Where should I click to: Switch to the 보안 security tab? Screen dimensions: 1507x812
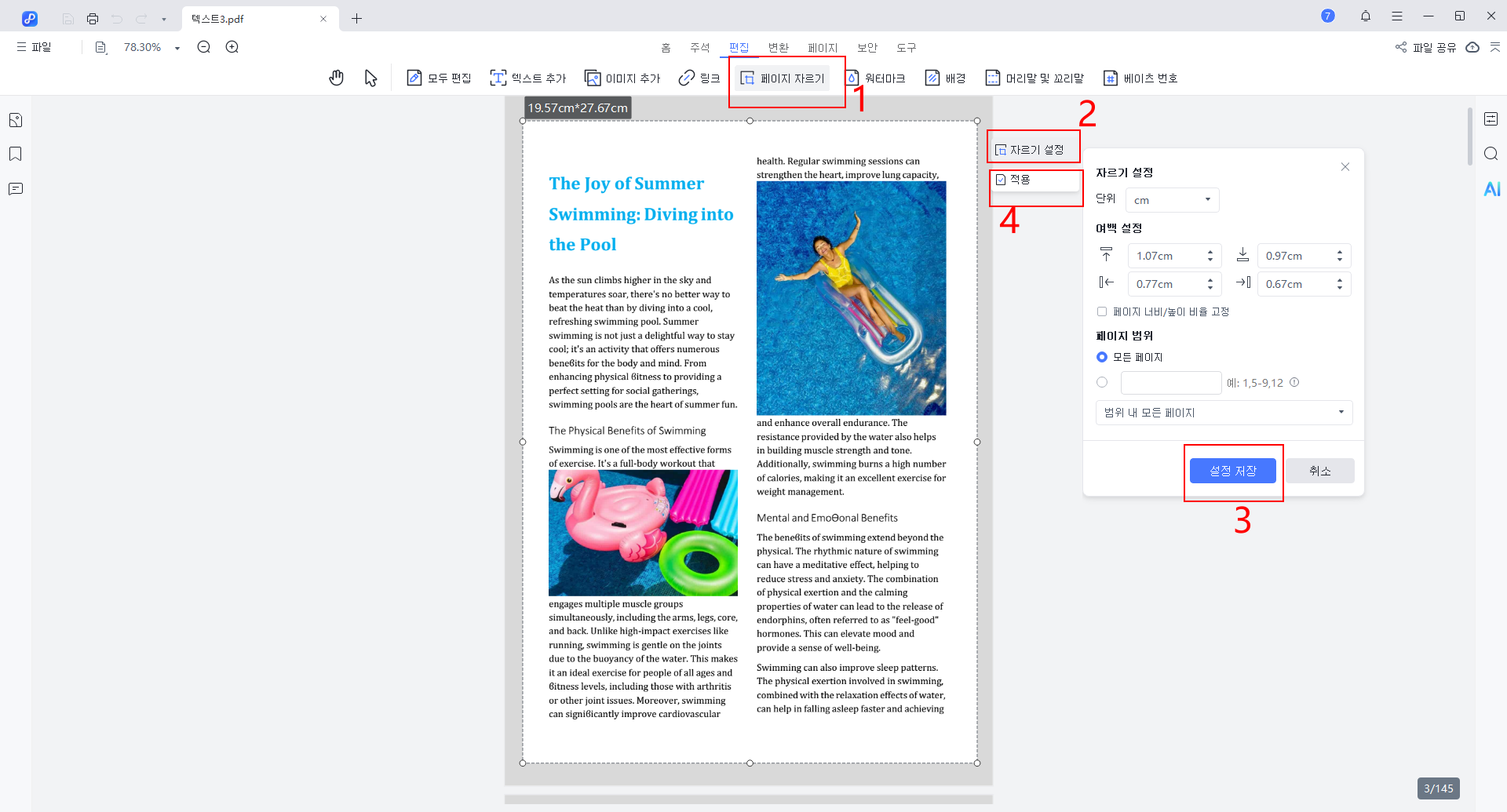point(867,48)
